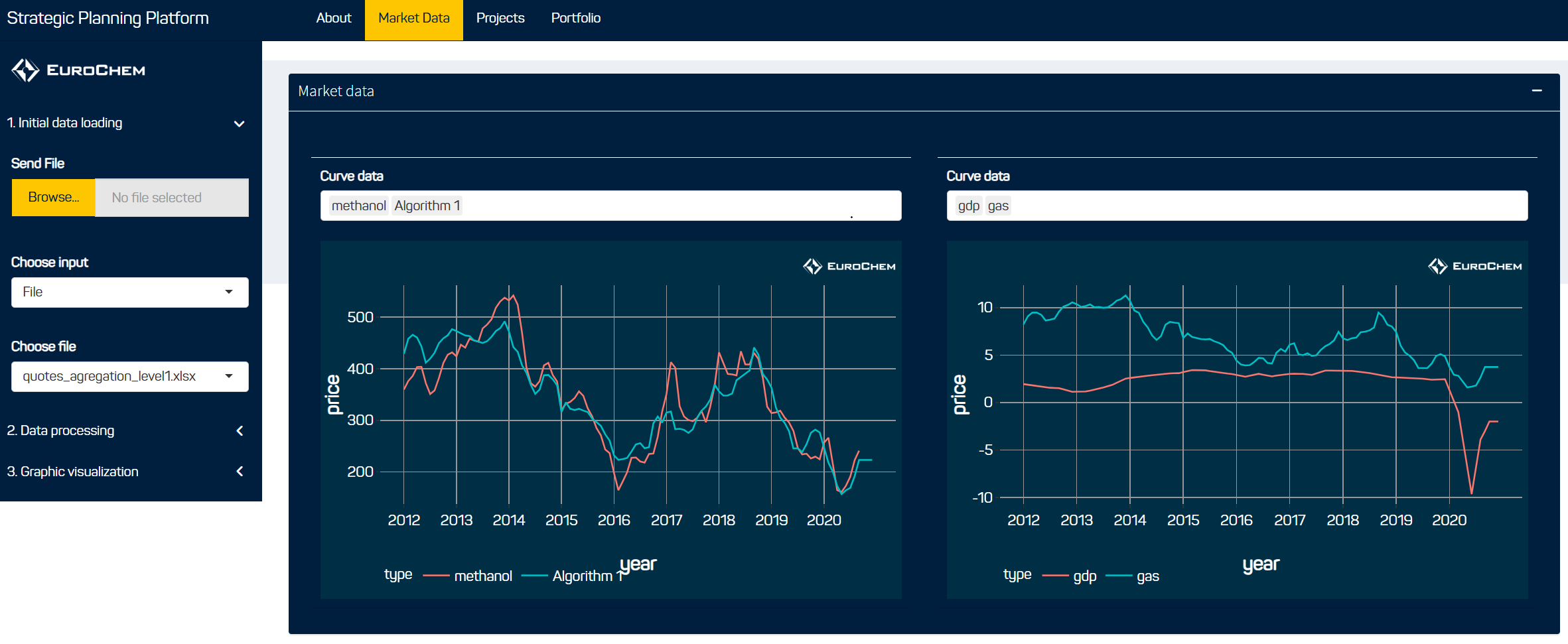
Task: Click the EuroChem logo in the sidebar
Action: point(78,70)
